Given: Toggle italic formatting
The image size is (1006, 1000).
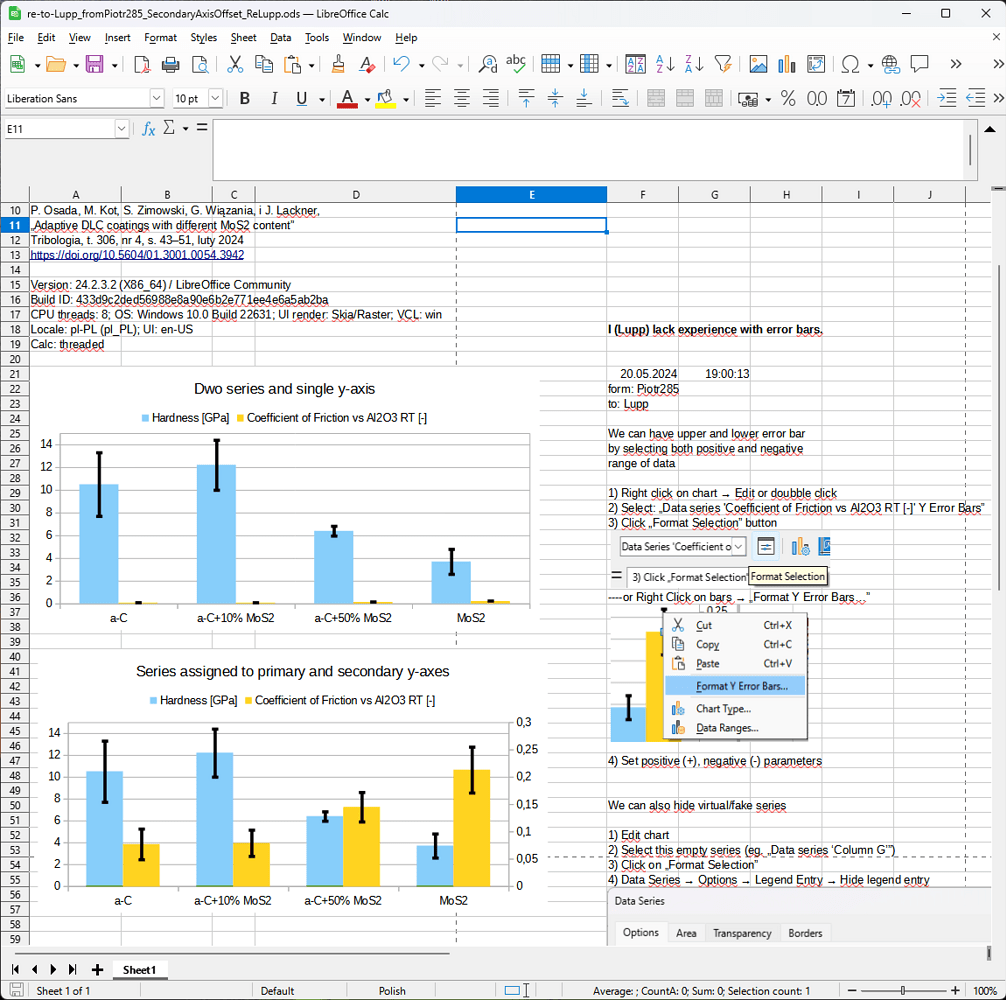Looking at the screenshot, I should (273, 98).
